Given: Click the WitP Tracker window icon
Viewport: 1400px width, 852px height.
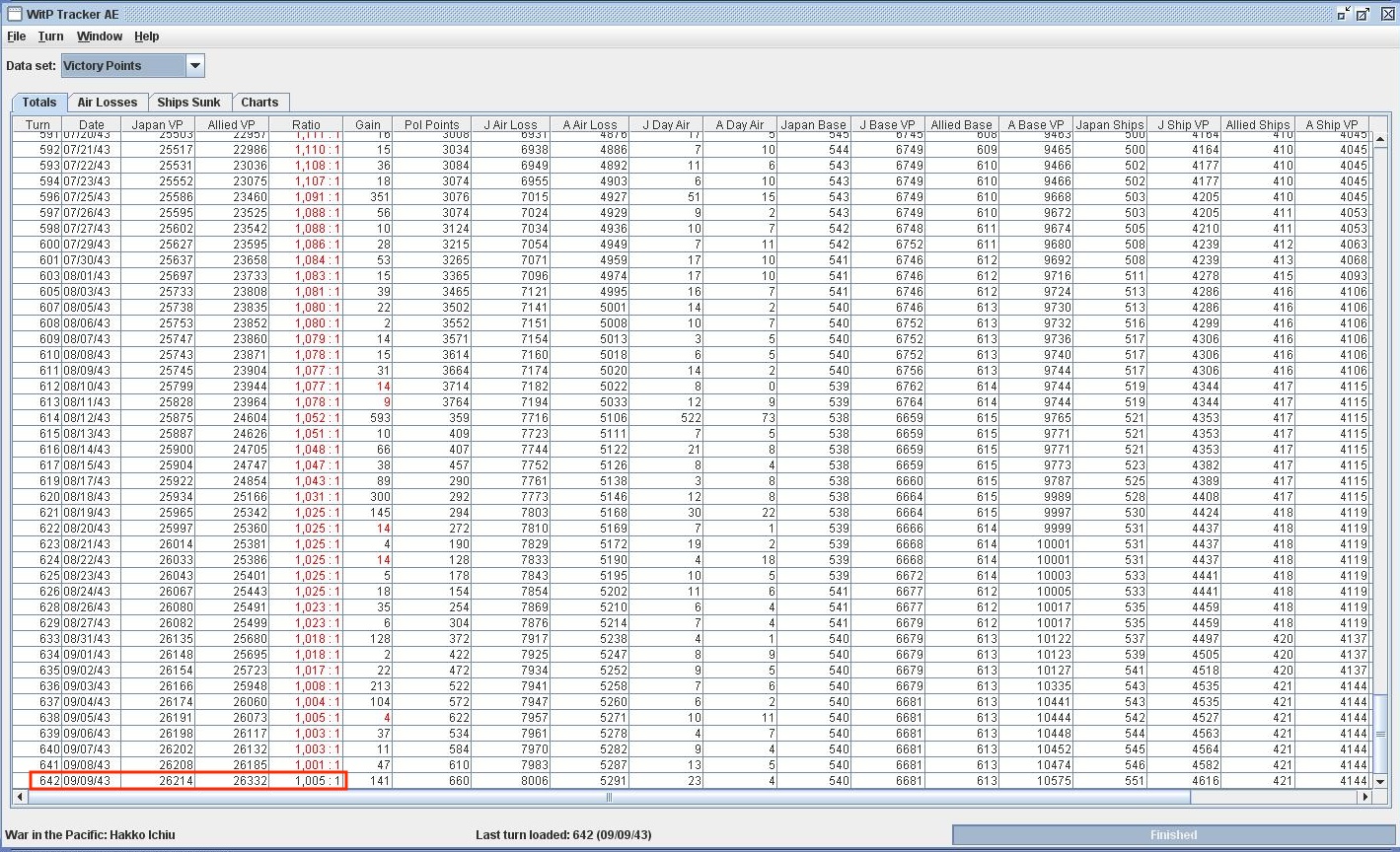Looking at the screenshot, I should point(14,14).
